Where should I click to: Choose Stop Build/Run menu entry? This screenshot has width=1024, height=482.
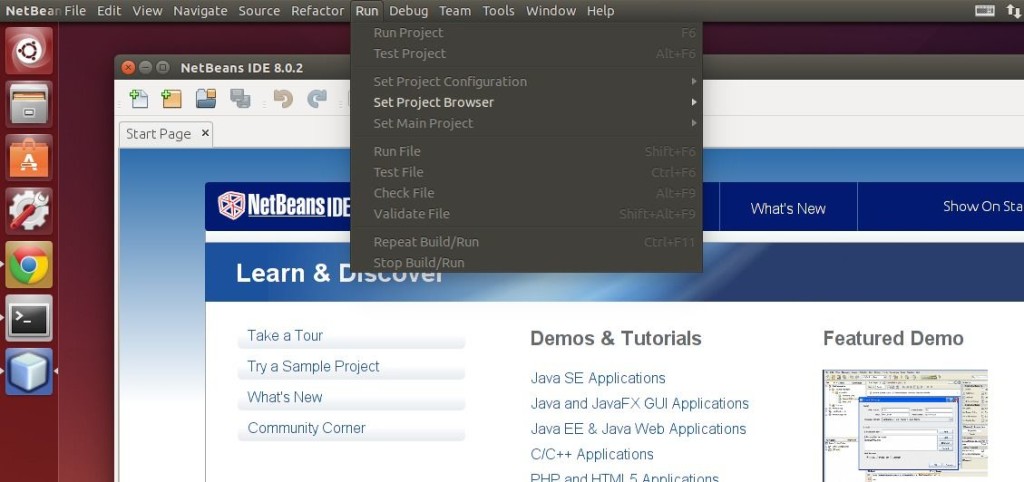[526, 263]
